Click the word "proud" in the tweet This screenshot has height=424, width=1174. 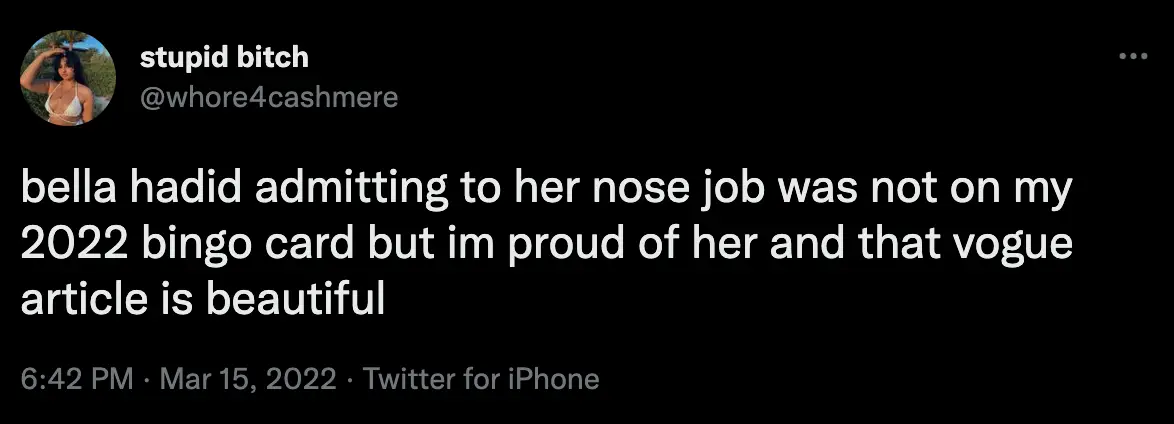tap(568, 246)
